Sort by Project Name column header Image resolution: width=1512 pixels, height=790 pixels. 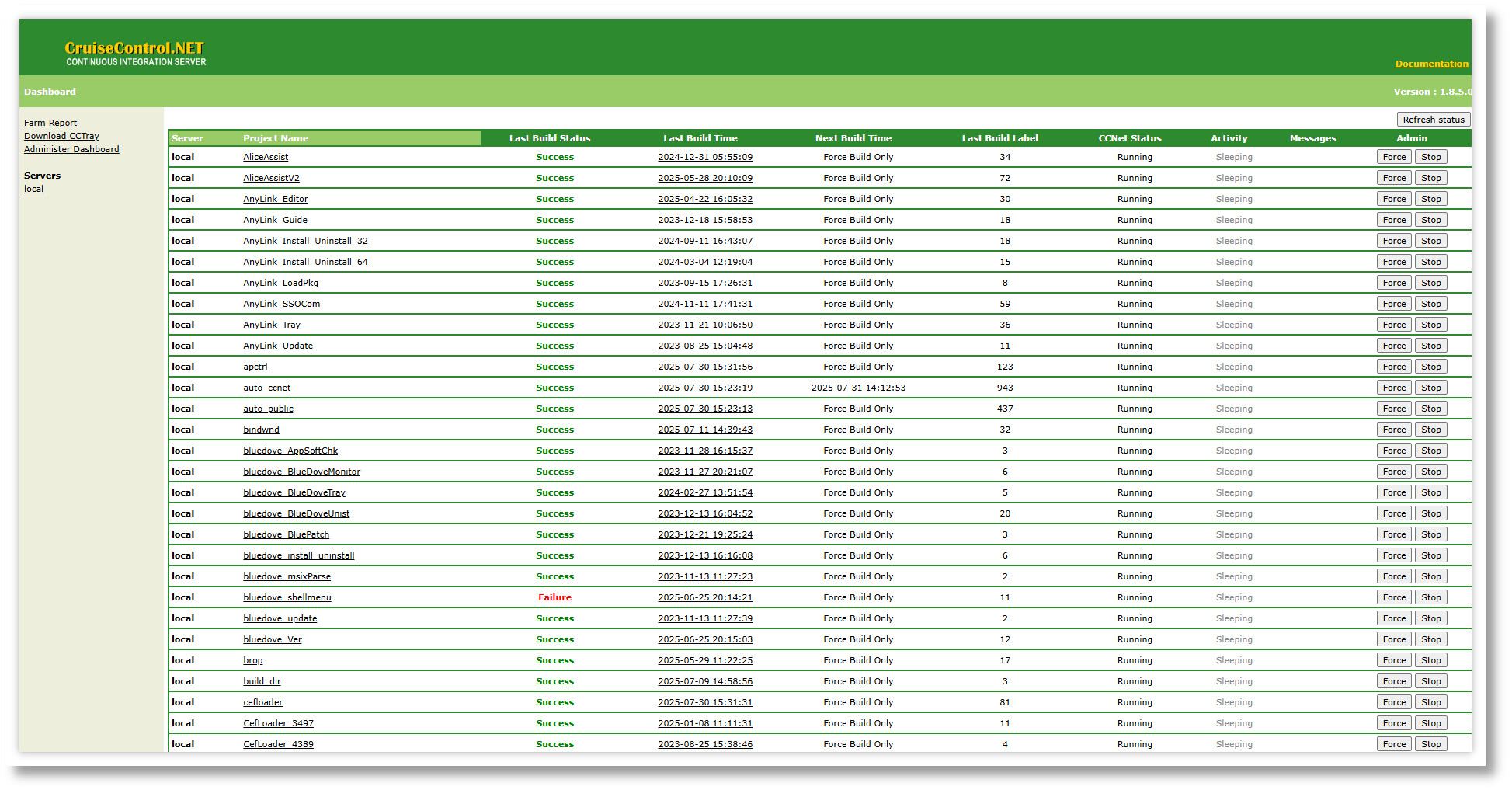coord(276,138)
